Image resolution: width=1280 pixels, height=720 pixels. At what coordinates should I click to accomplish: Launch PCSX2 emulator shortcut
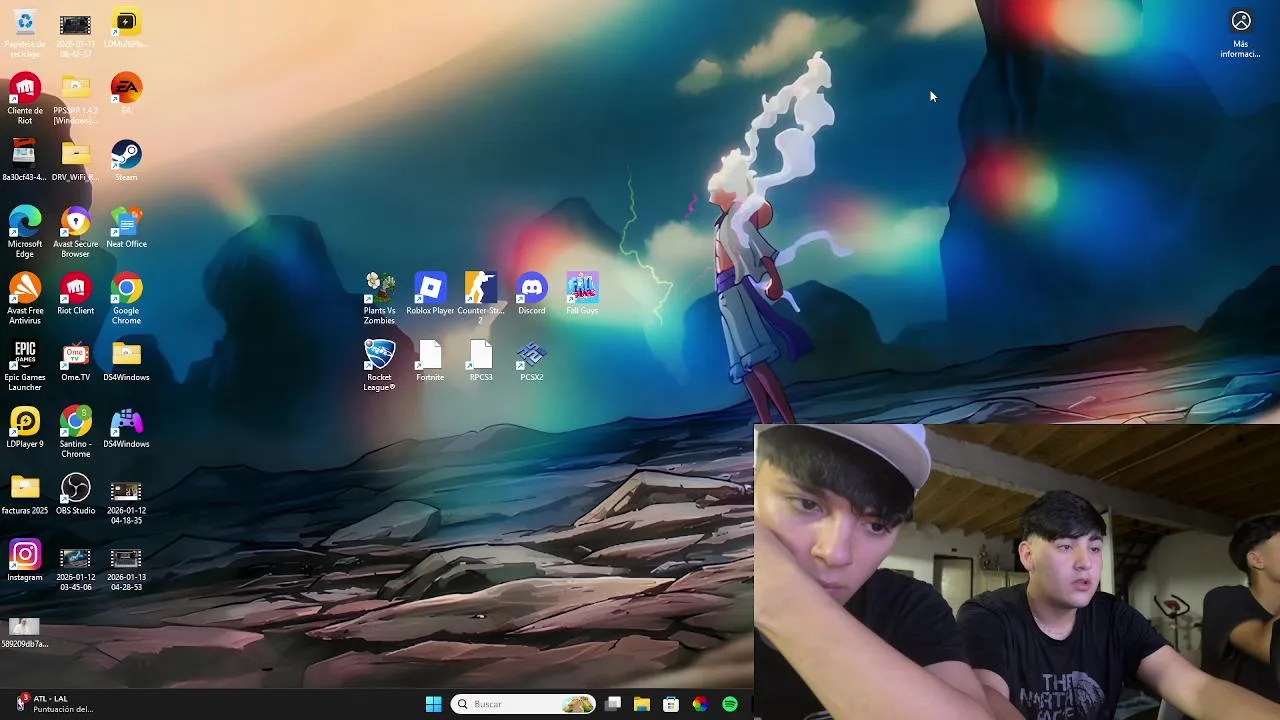pyautogui.click(x=532, y=361)
